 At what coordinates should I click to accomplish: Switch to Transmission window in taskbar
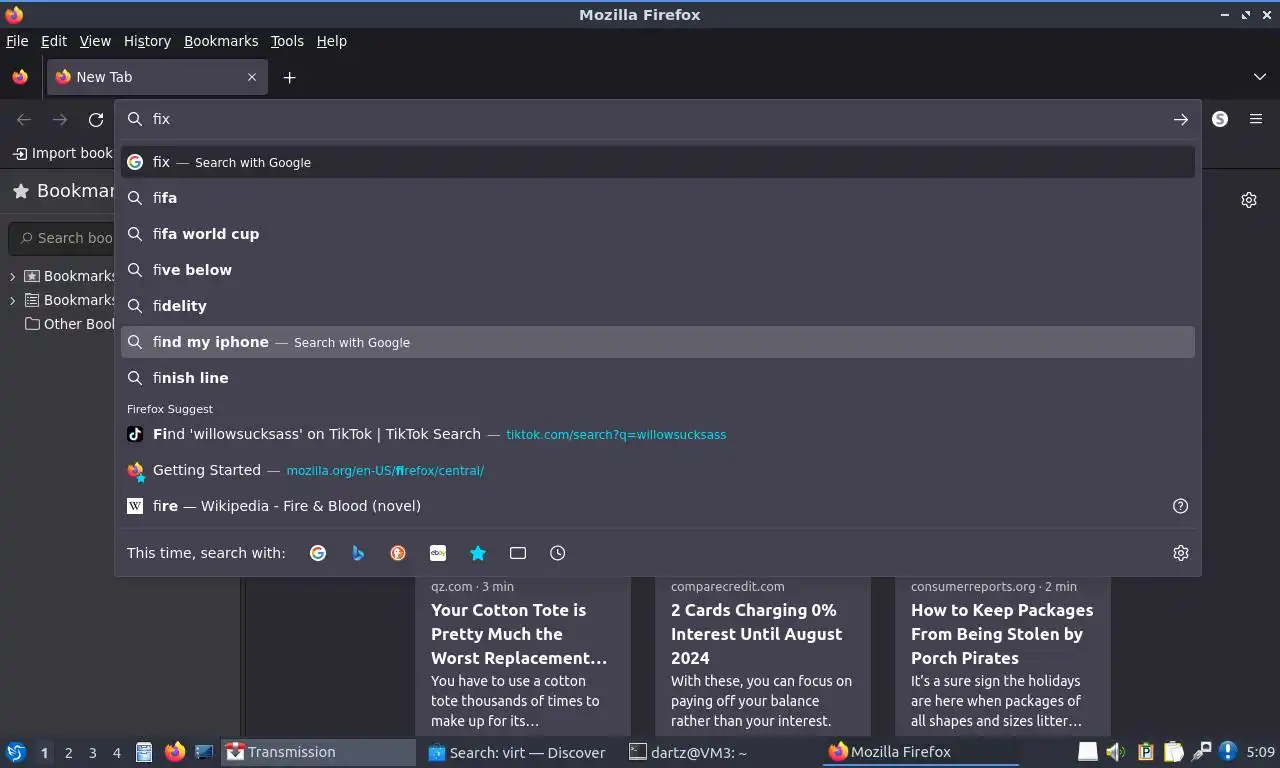[318, 752]
